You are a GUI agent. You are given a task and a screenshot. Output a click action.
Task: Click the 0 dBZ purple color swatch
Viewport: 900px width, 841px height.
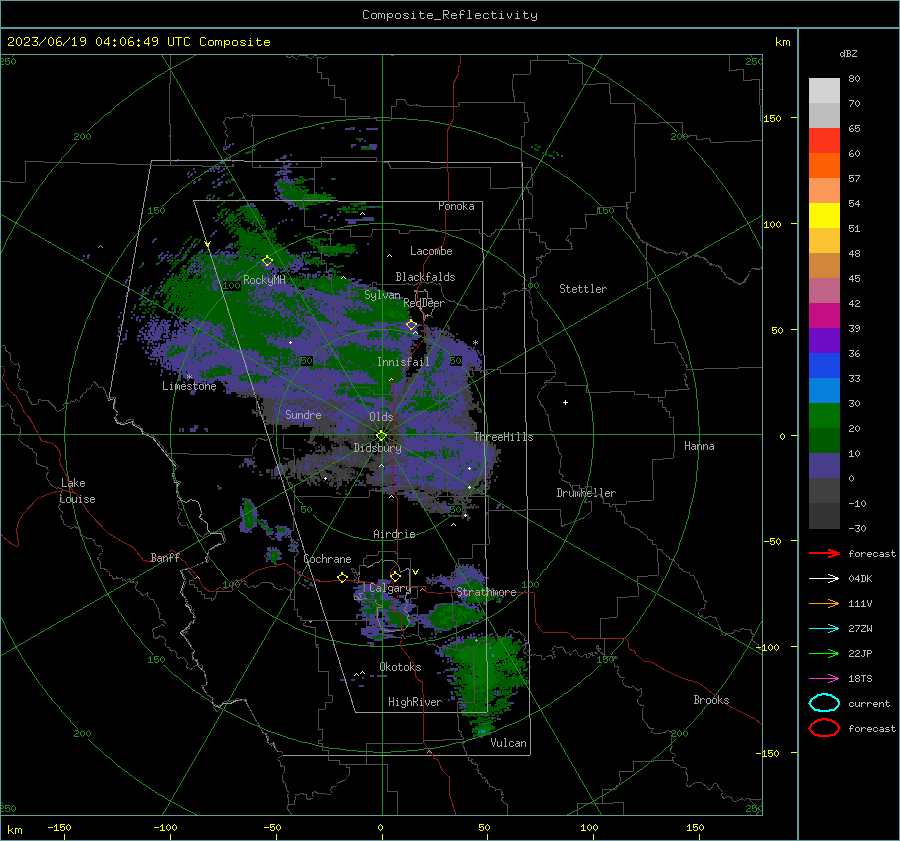824,466
